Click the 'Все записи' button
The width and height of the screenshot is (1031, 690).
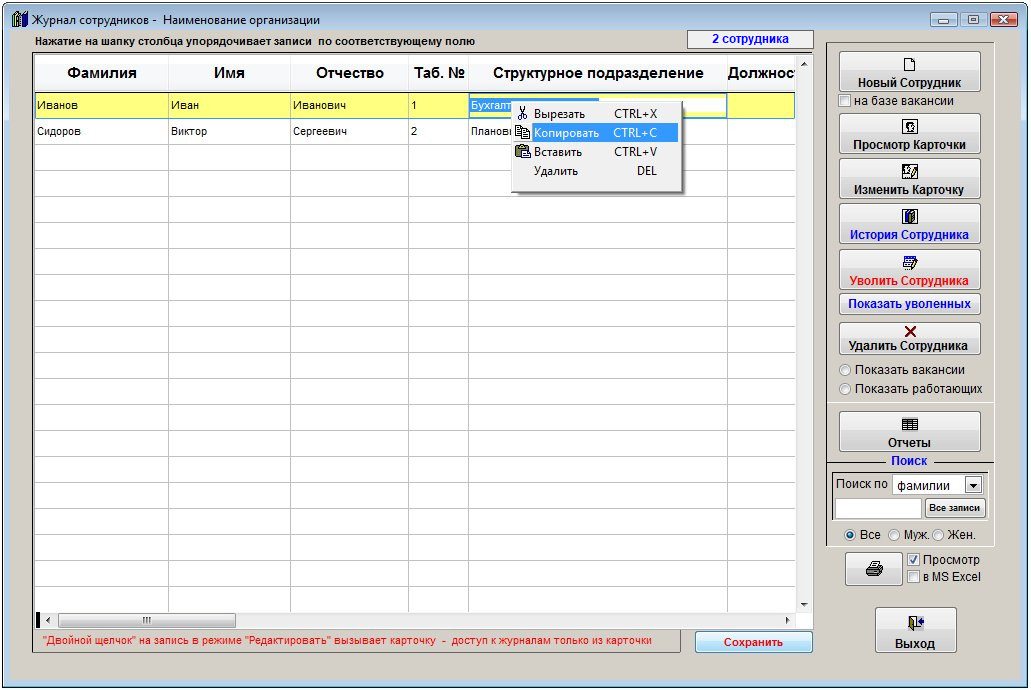click(x=955, y=508)
